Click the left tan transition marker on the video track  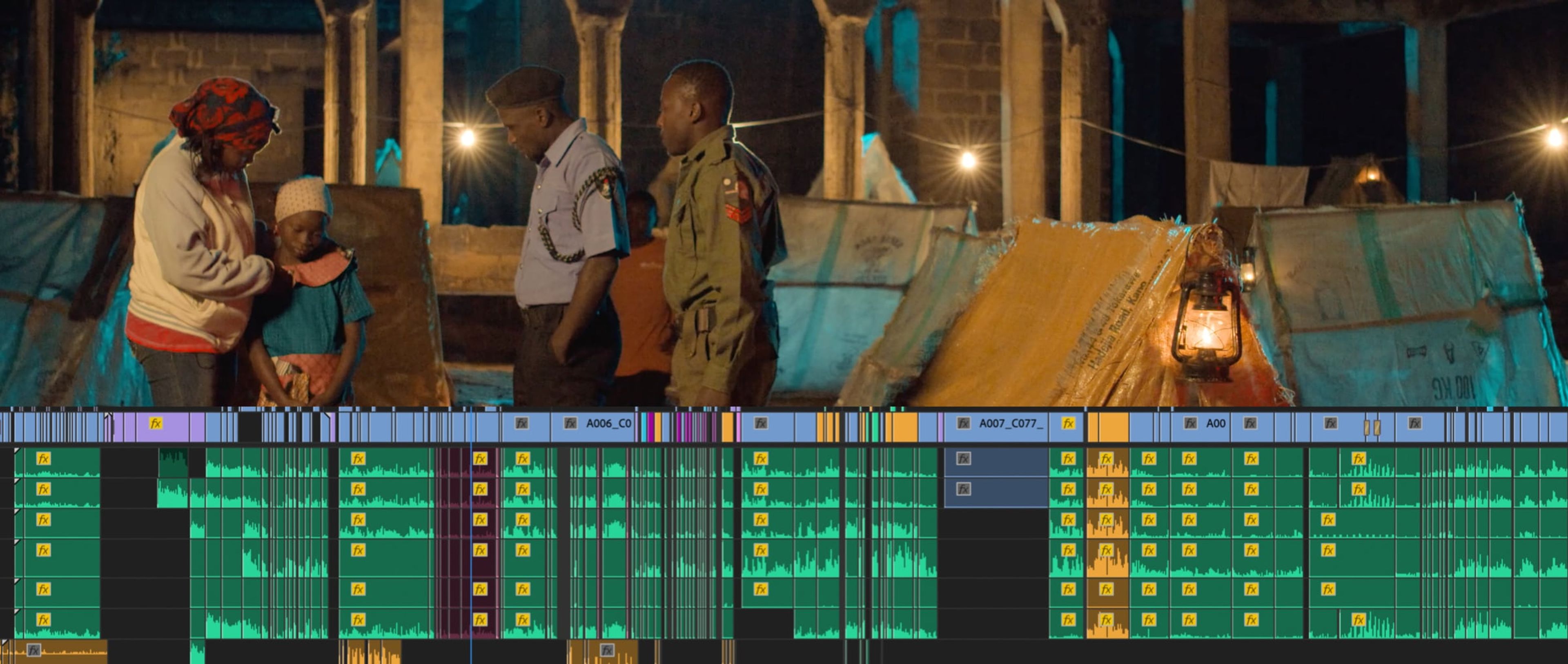click(1367, 428)
